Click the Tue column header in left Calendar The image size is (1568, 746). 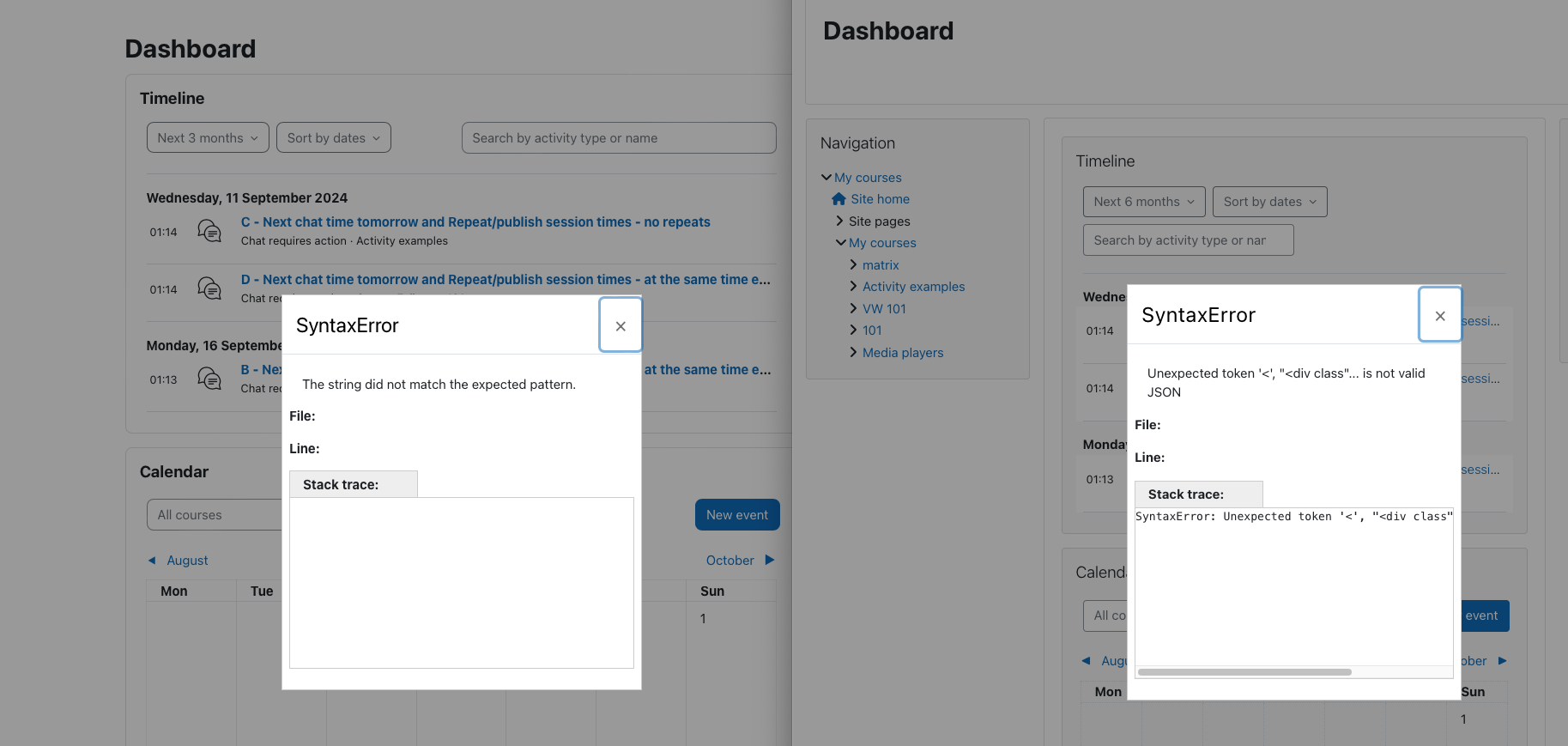tap(262, 591)
